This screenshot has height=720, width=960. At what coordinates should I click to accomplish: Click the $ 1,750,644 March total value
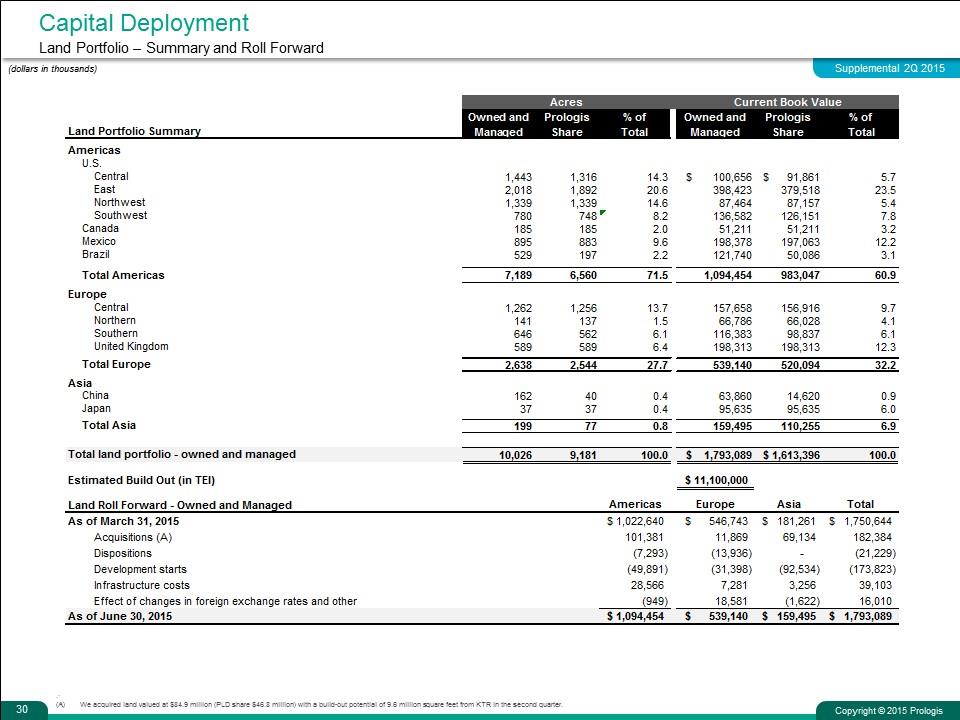coord(861,522)
